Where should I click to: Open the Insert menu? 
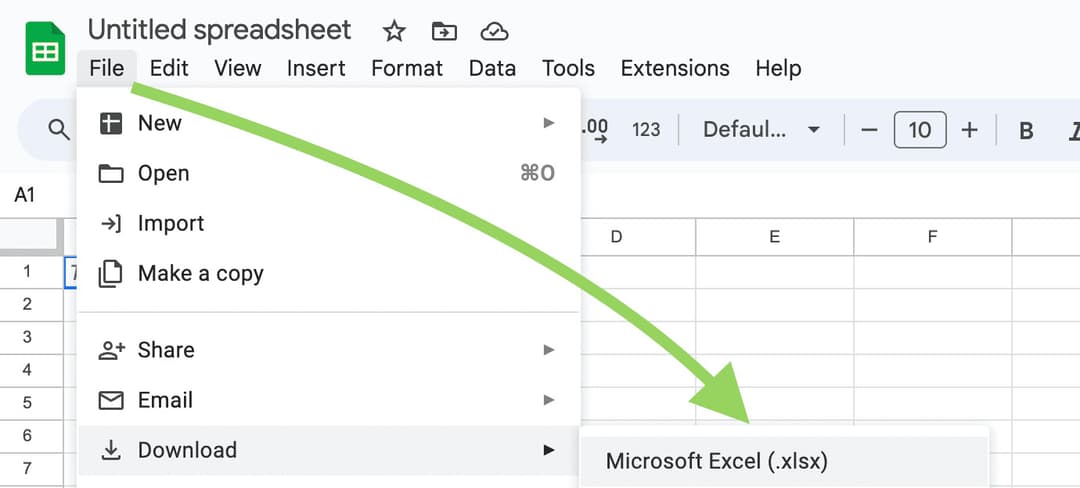point(316,68)
